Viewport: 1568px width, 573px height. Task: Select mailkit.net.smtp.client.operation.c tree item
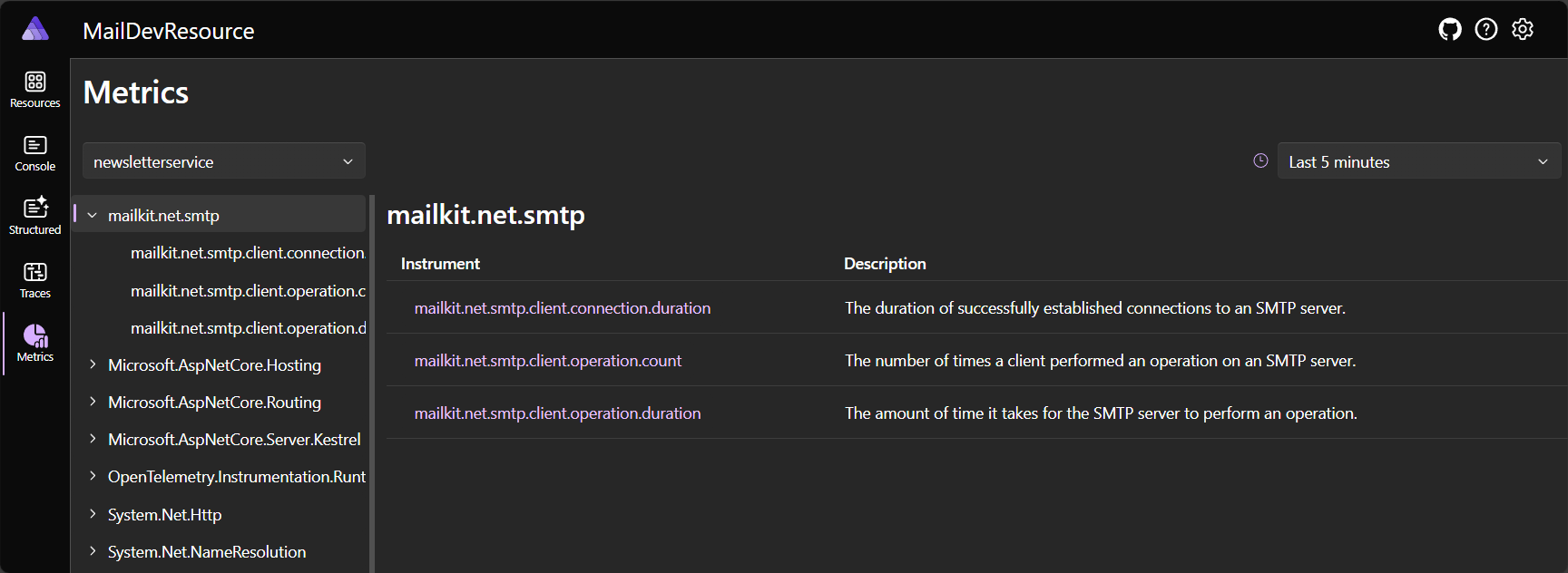pos(248,290)
